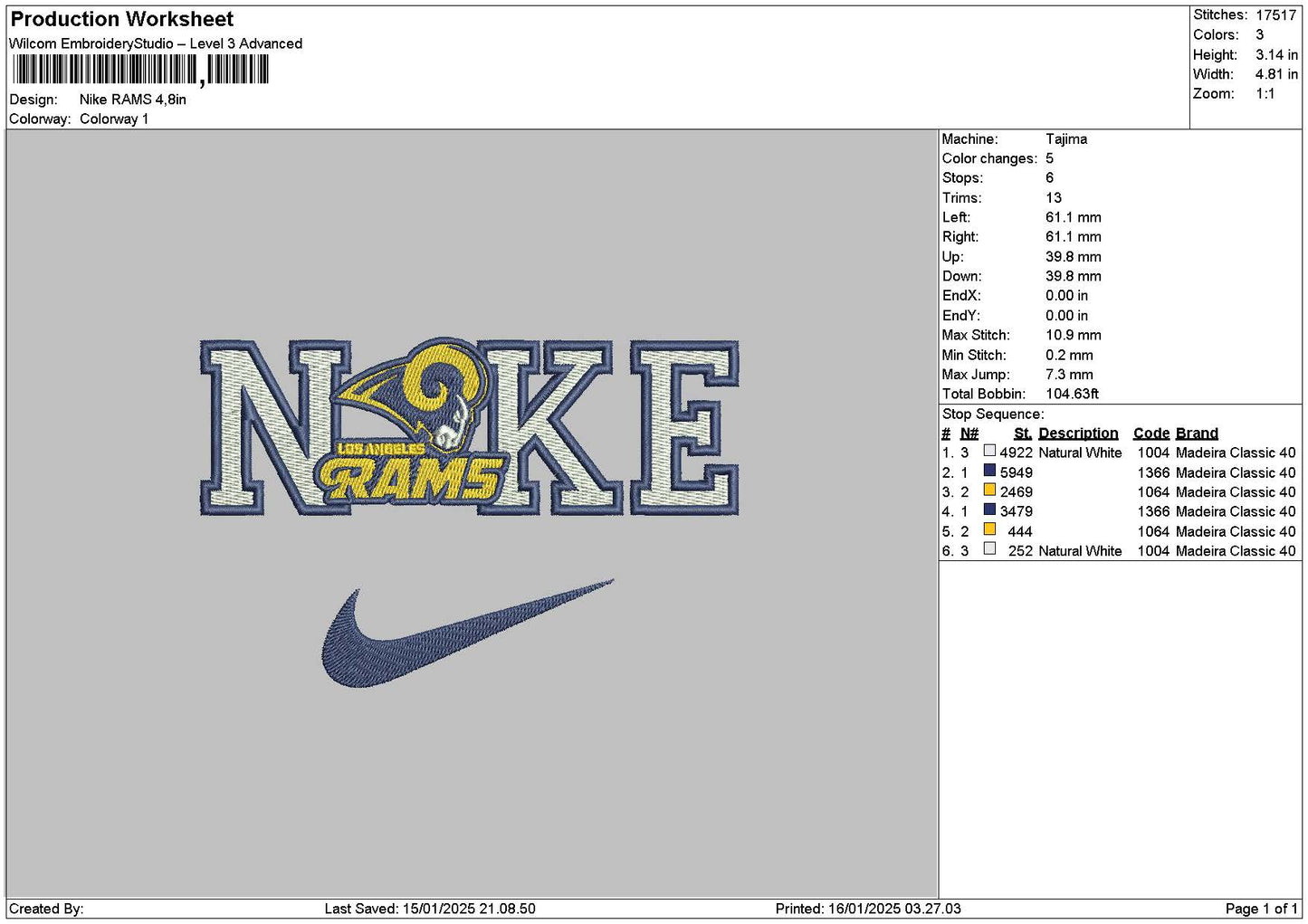1308x924 pixels.
Task: Click stitch count '5949' in stop row 2
Action: click(1016, 472)
